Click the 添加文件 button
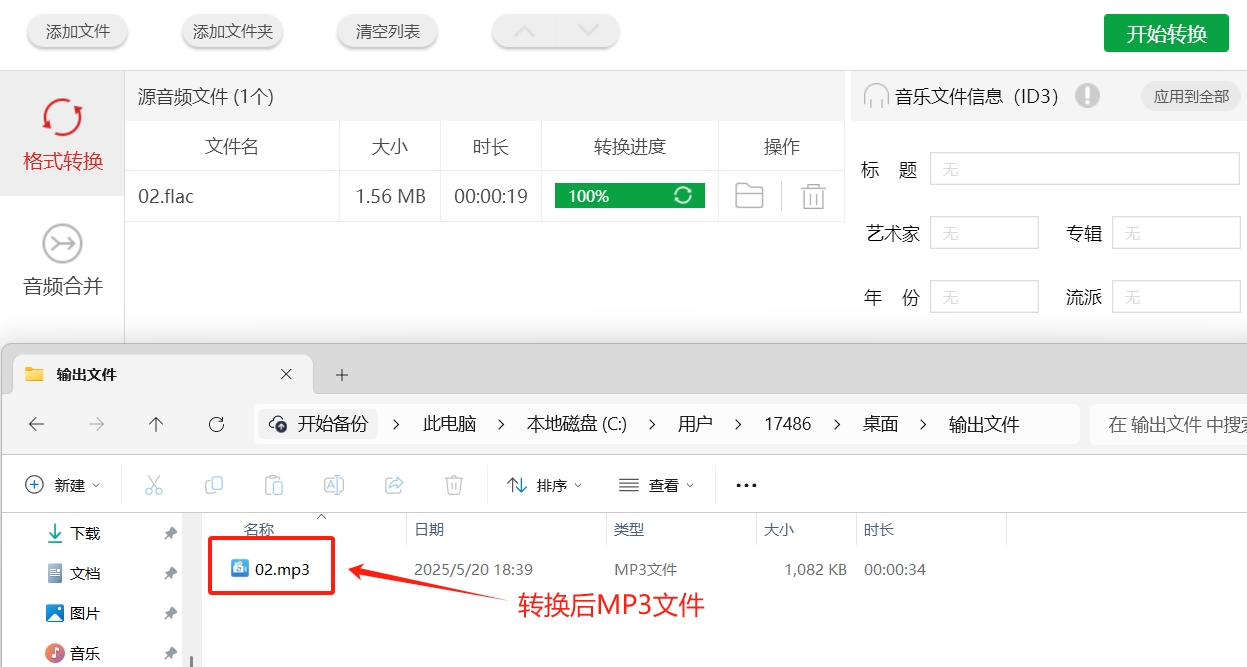 point(78,32)
